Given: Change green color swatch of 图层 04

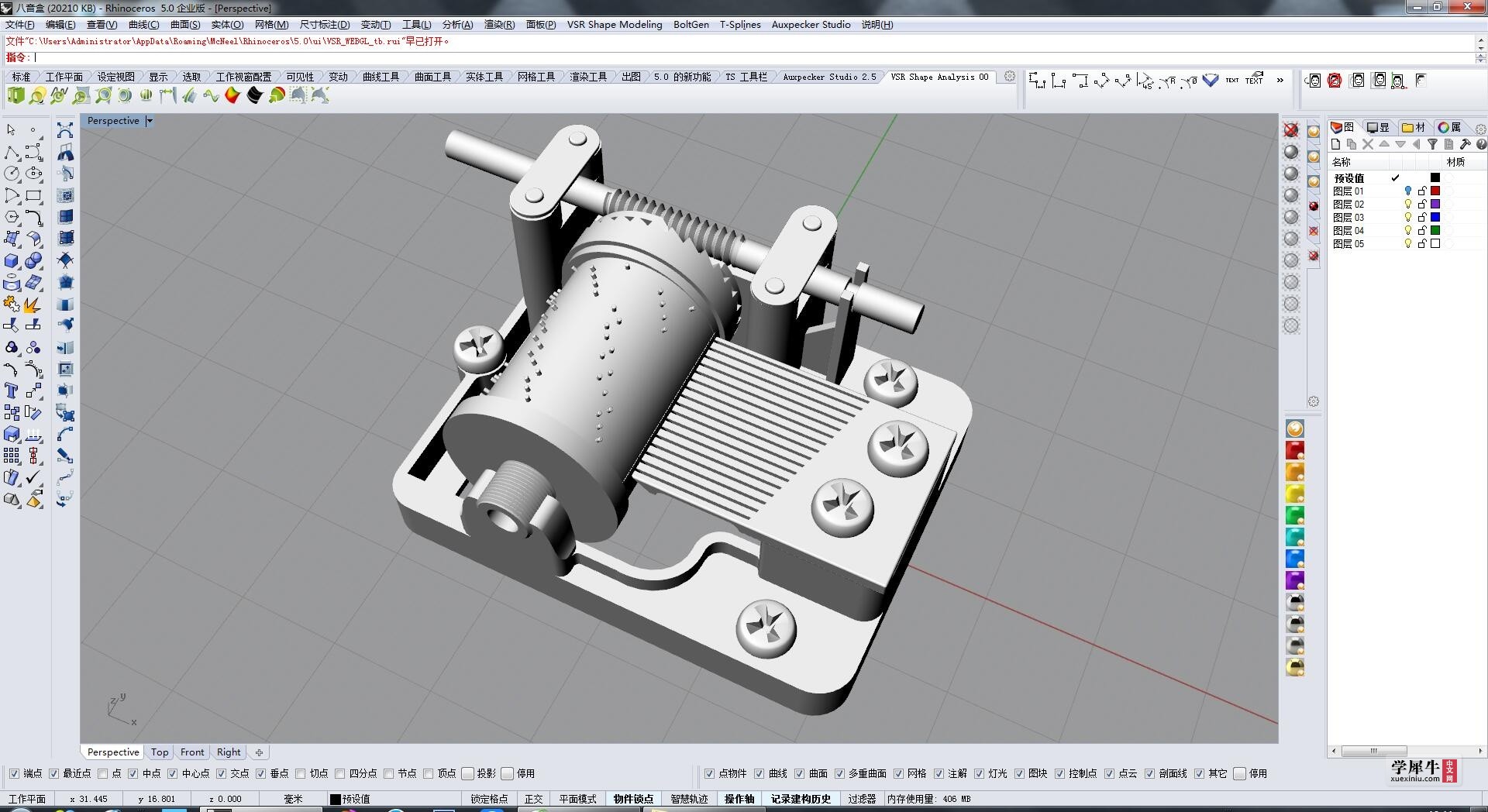Looking at the screenshot, I should (x=1435, y=230).
